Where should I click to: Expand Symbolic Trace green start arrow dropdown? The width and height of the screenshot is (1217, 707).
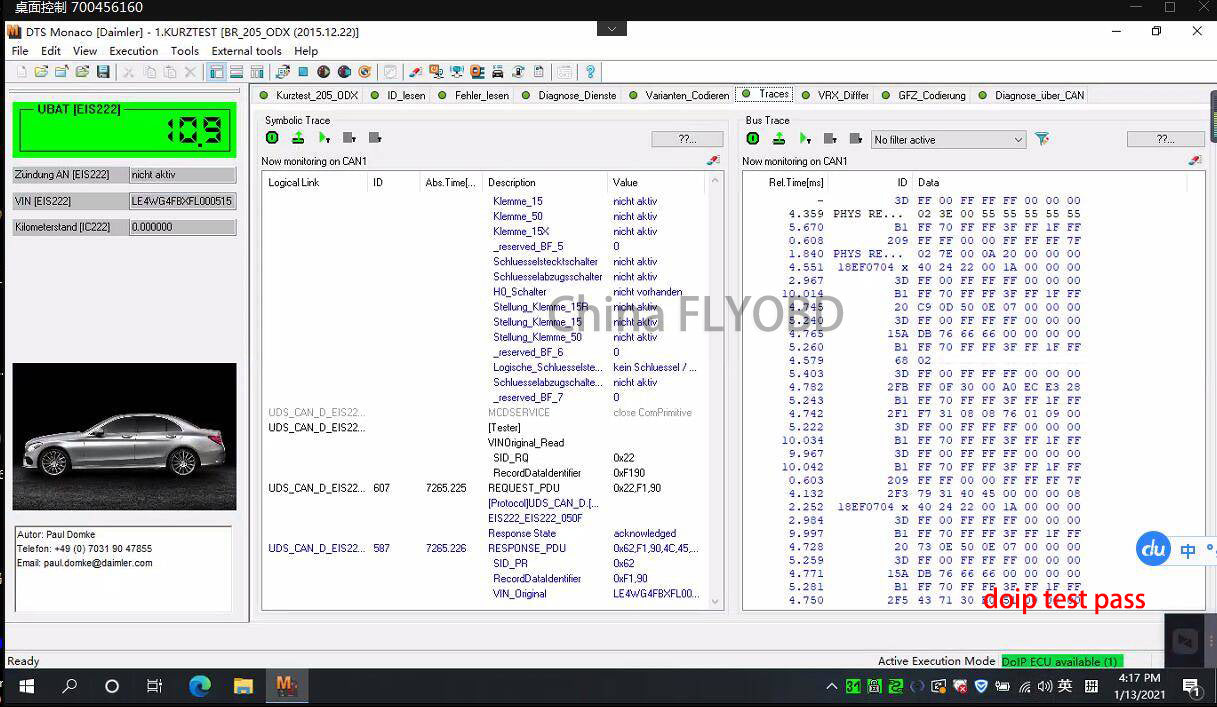pyautogui.click(x=324, y=138)
